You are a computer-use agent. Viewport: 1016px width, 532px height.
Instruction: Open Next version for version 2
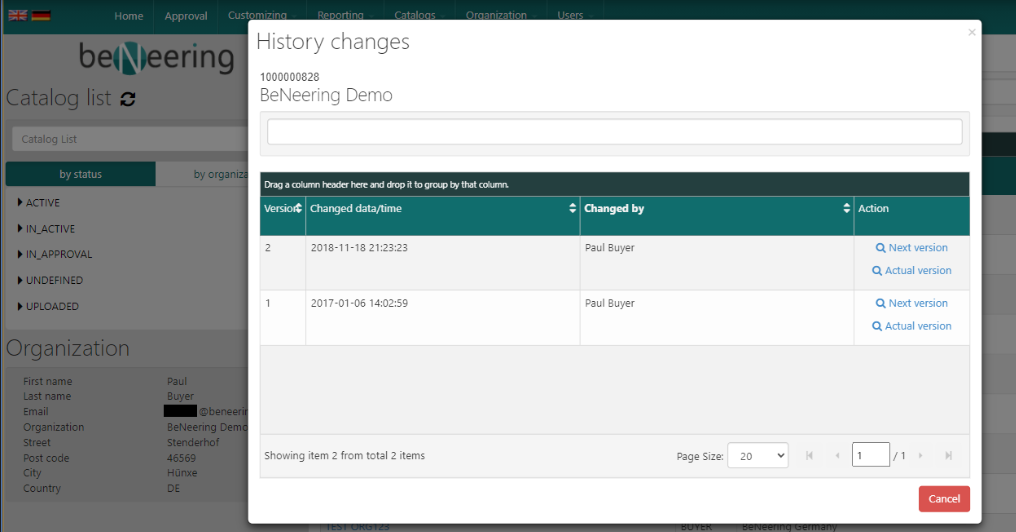click(x=911, y=248)
